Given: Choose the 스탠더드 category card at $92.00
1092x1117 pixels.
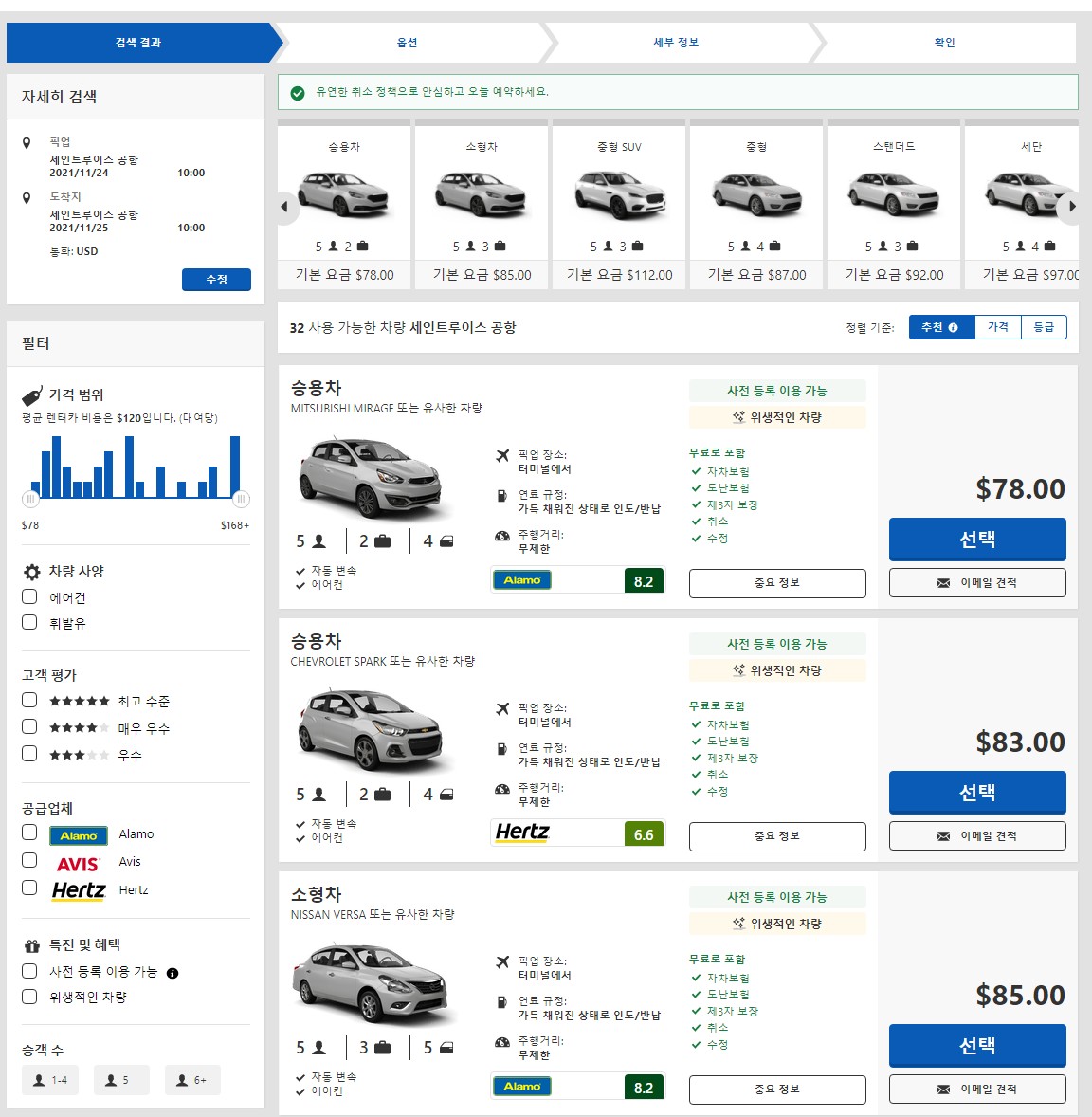Looking at the screenshot, I should tap(894, 205).
